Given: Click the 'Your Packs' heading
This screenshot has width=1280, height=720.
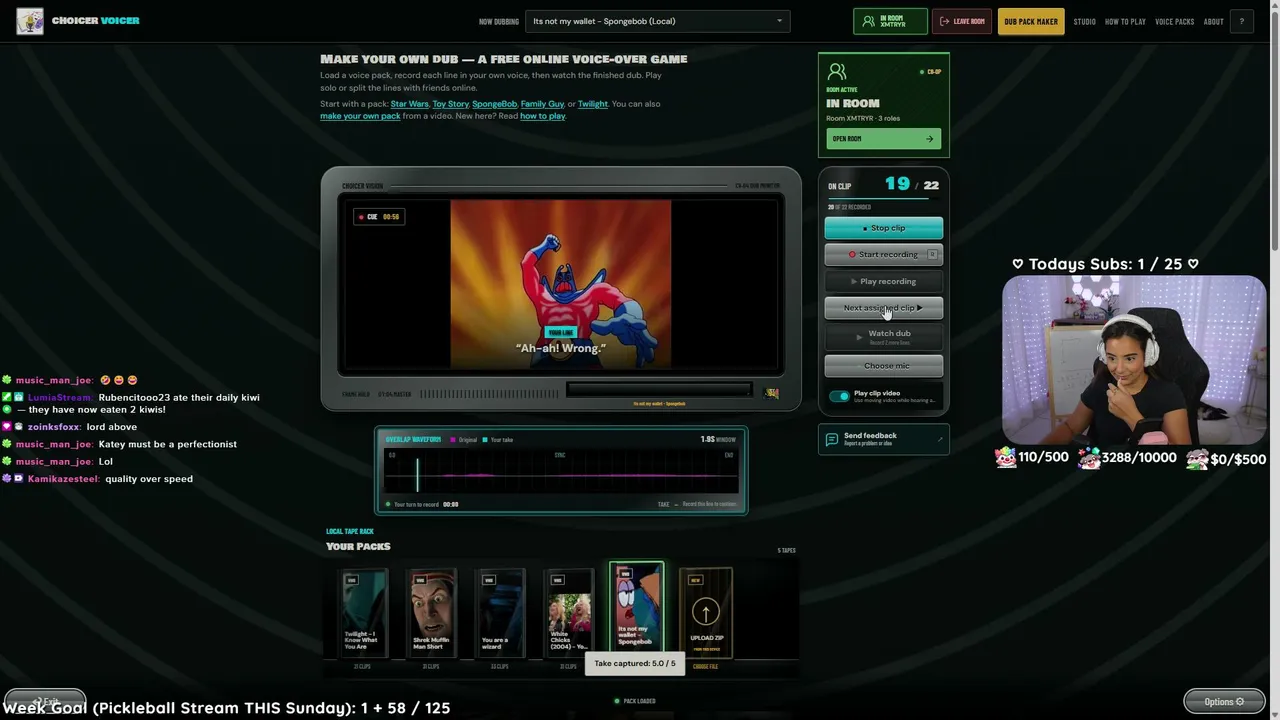Looking at the screenshot, I should pyautogui.click(x=358, y=546).
